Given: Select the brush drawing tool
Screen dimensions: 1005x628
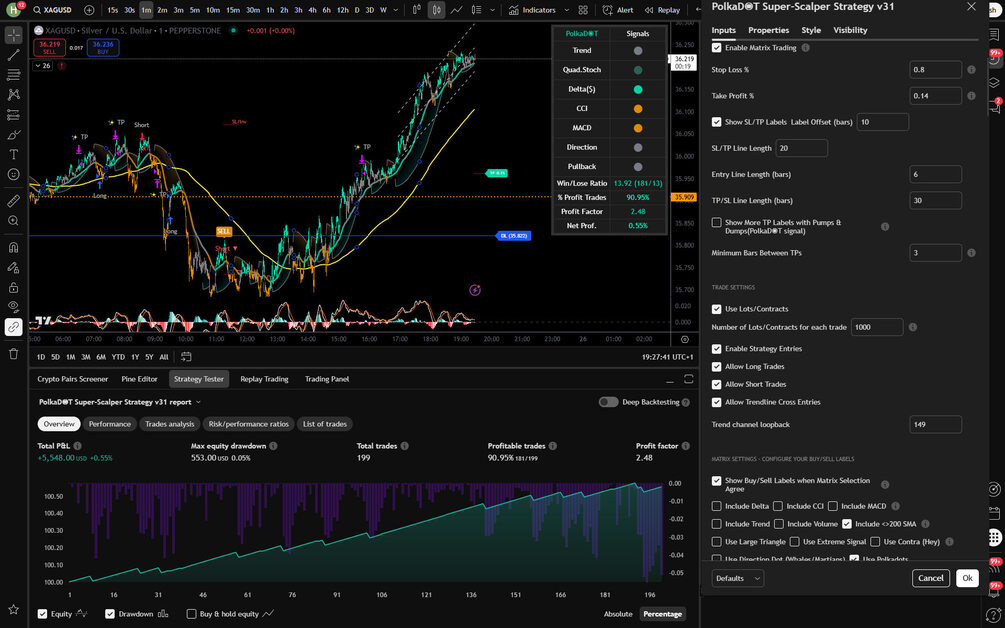Looking at the screenshot, I should [x=13, y=135].
